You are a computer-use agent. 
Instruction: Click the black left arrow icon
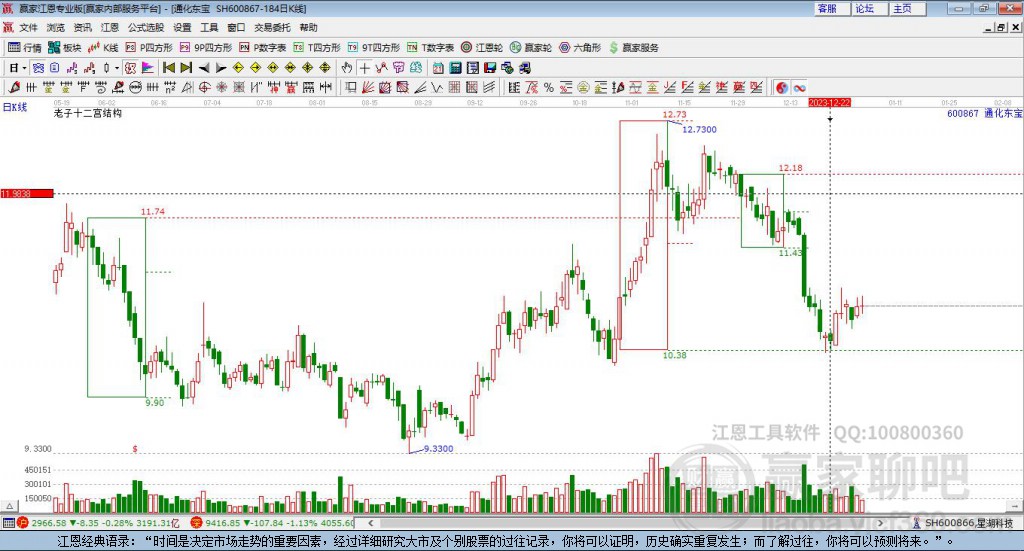tap(204, 68)
